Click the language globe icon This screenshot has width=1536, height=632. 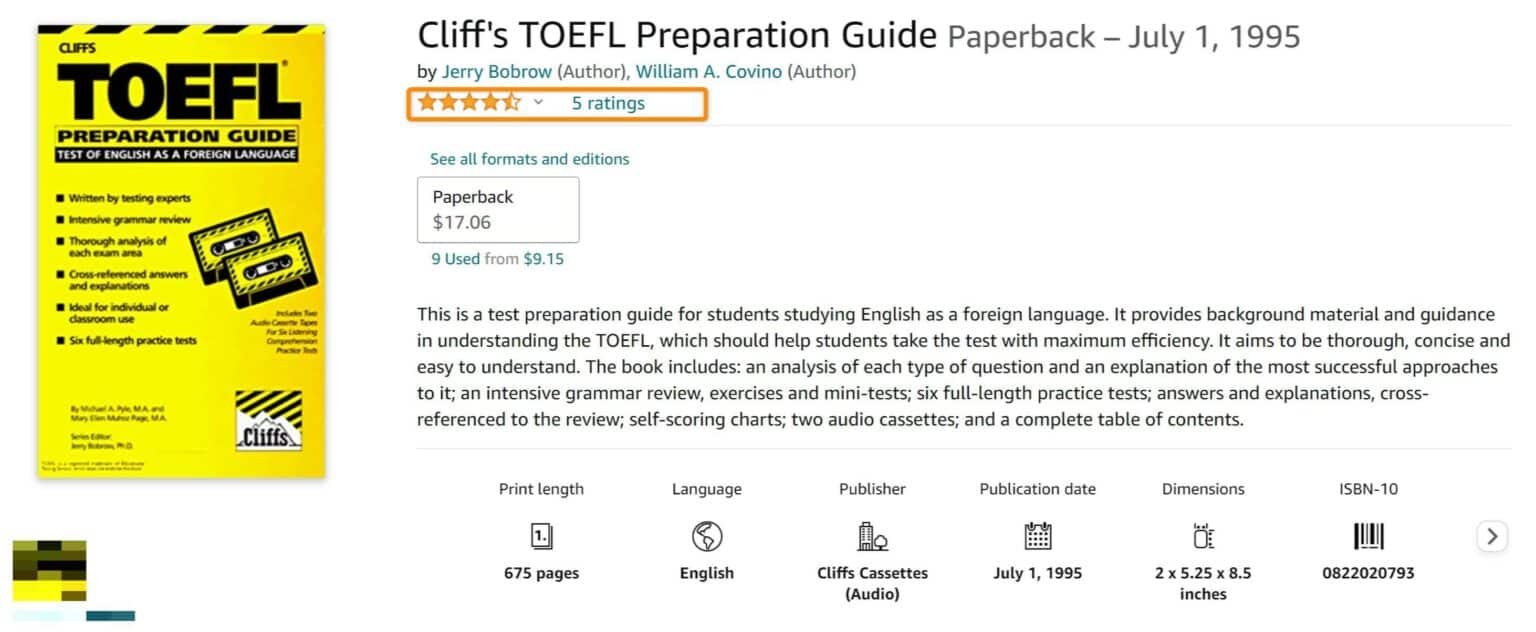click(706, 536)
